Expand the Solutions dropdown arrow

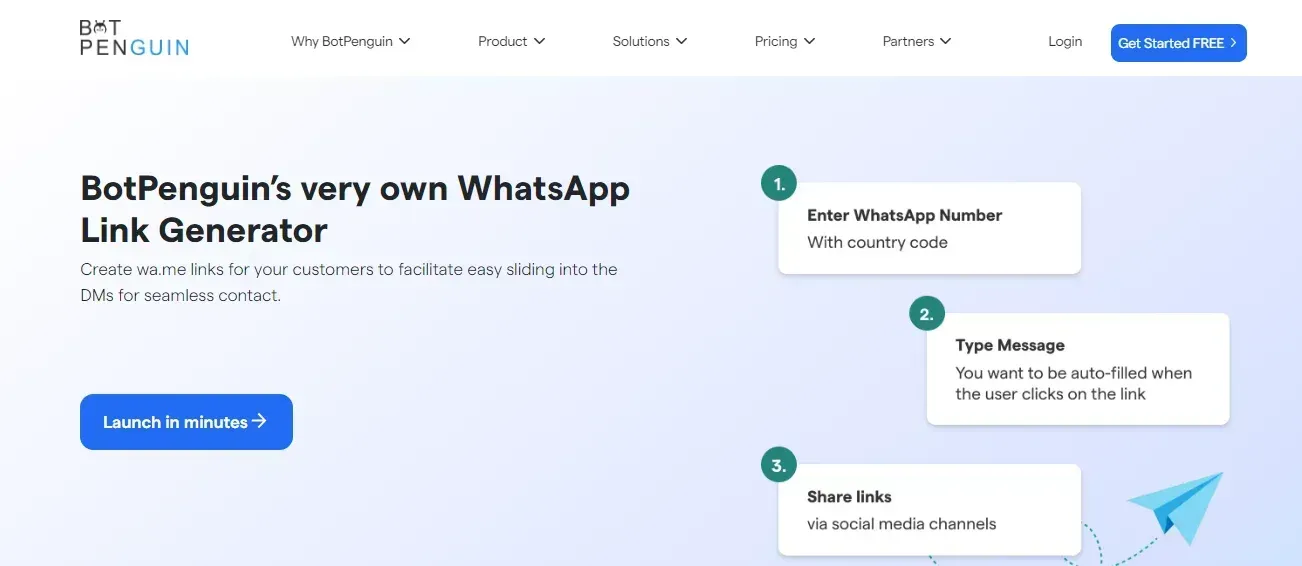681,41
